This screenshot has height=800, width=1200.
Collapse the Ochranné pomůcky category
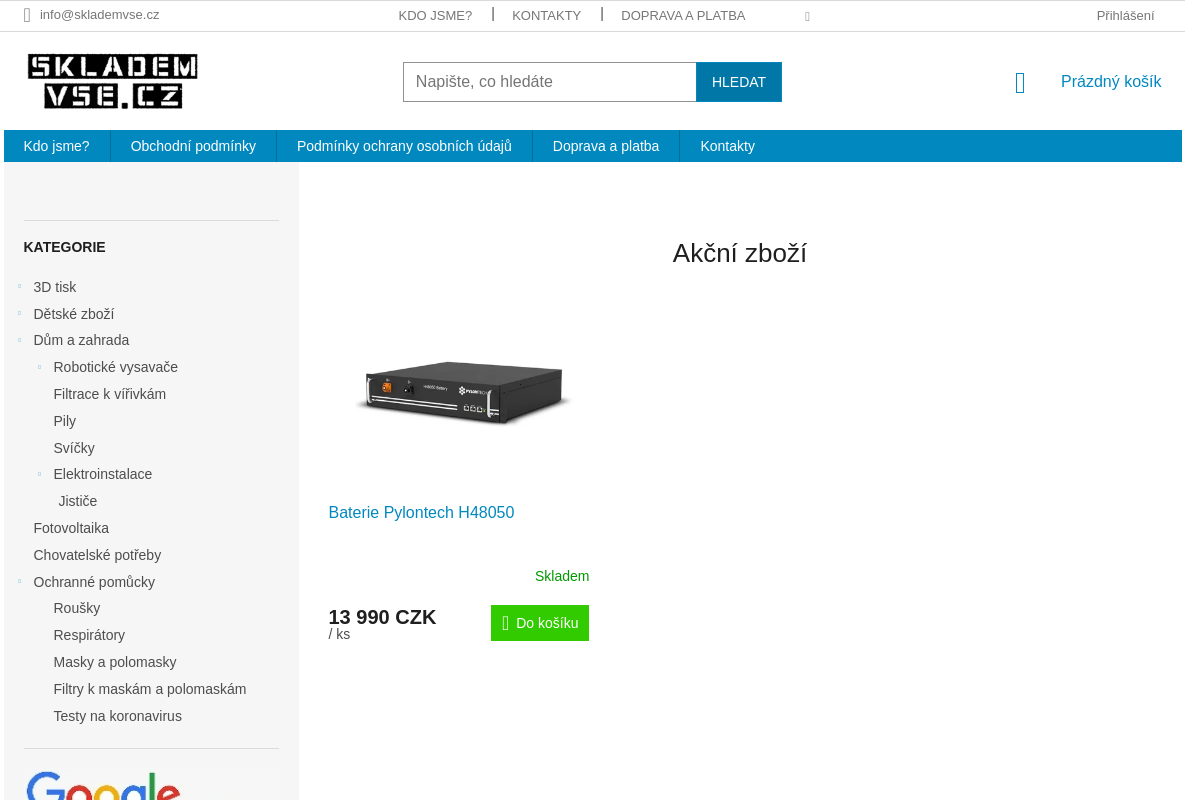(19, 582)
